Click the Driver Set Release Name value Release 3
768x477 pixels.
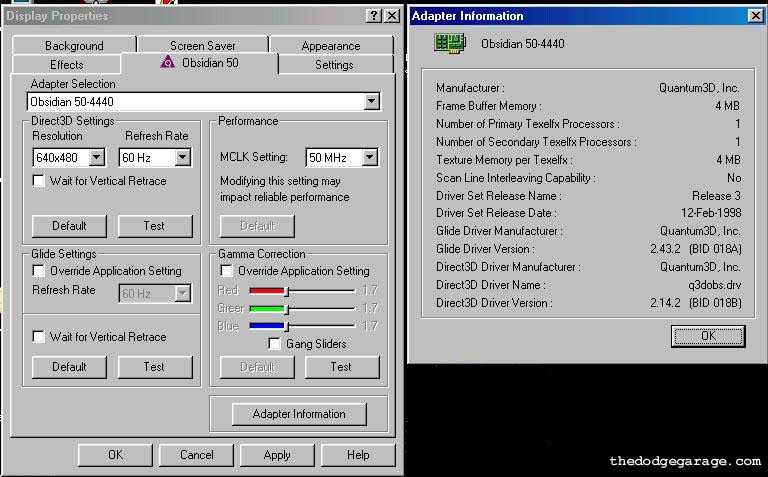click(716, 195)
